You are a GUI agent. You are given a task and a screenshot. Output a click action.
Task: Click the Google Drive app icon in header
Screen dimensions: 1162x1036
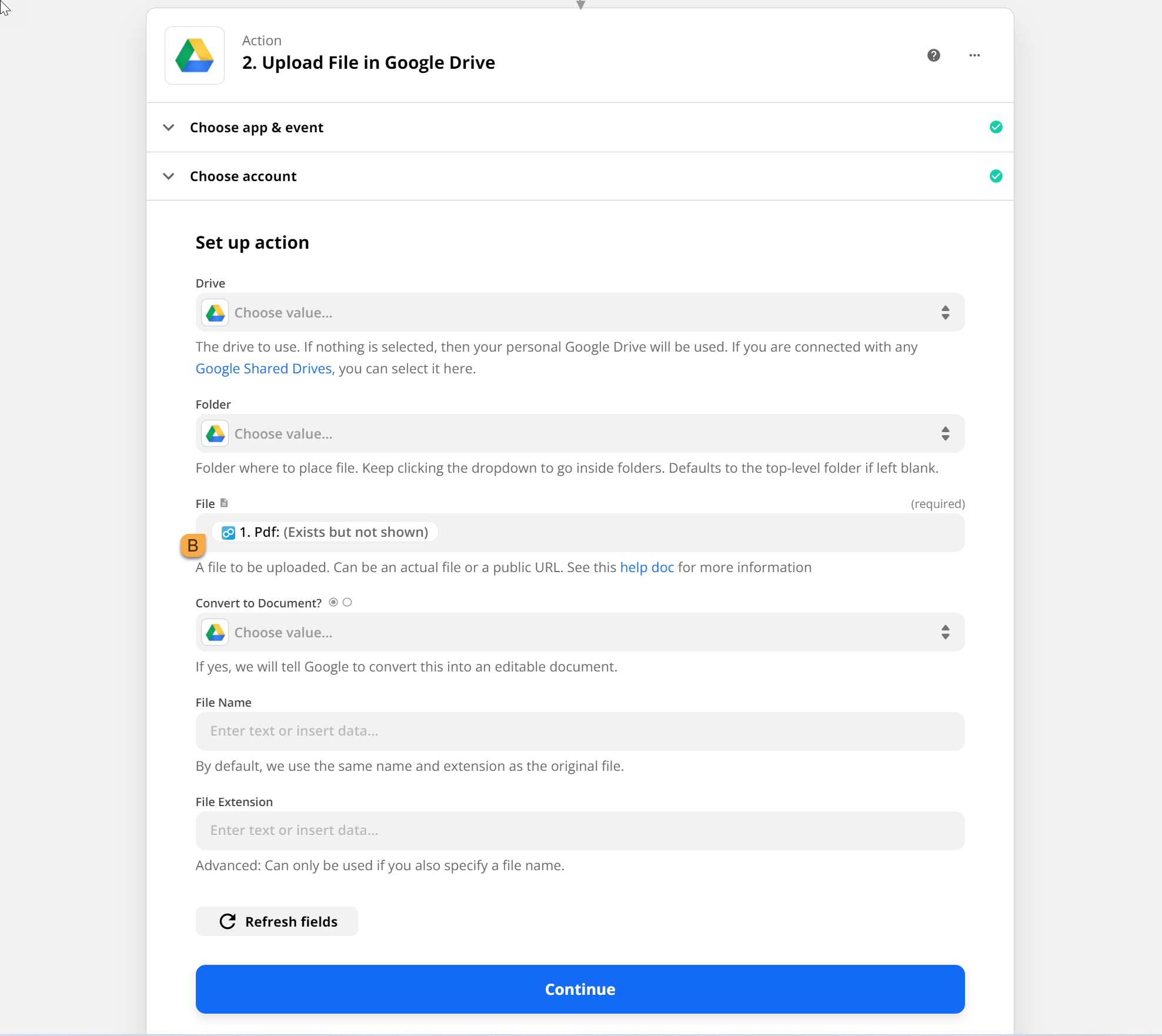(x=195, y=56)
